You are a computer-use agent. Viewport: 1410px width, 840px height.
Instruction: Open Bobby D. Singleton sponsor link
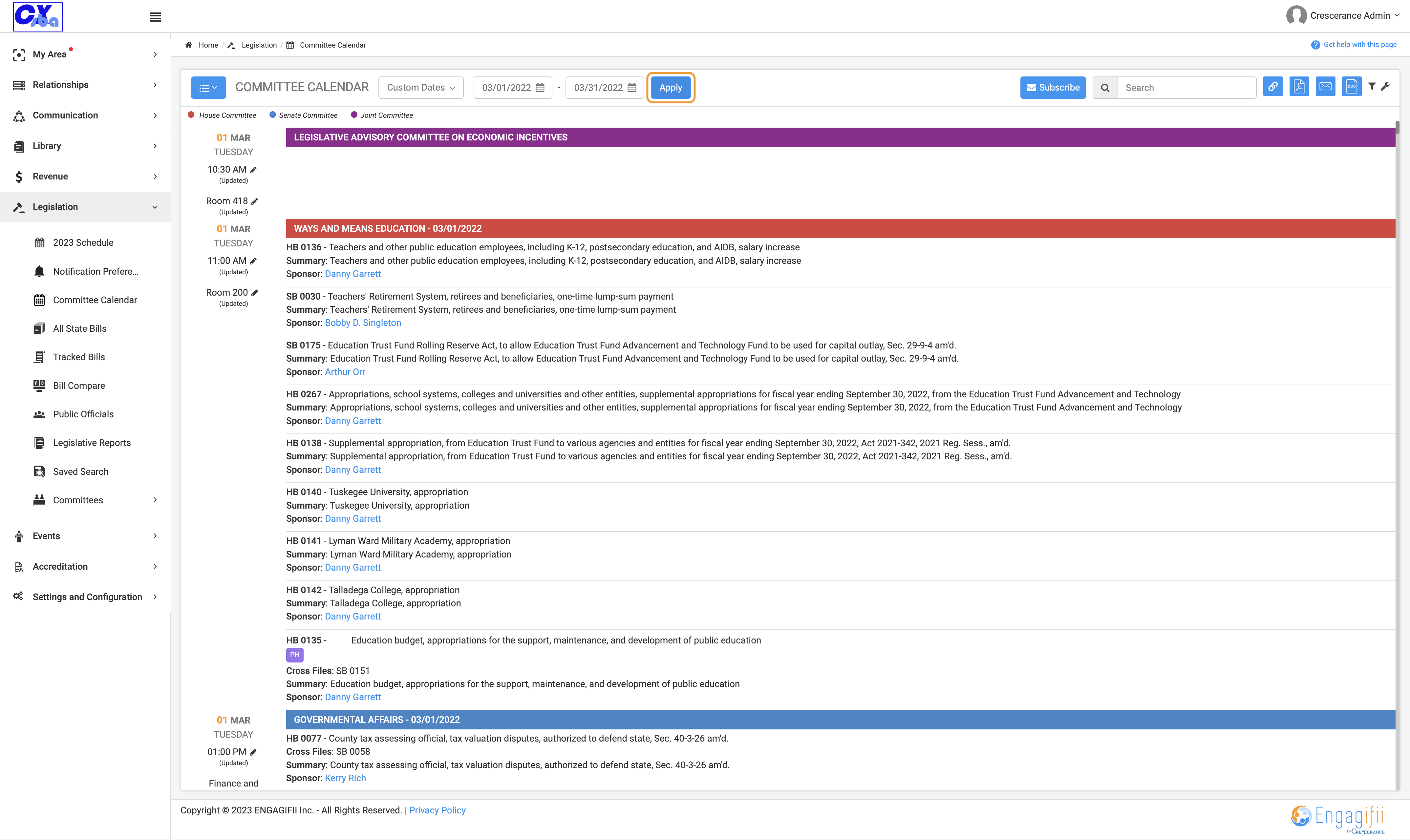click(363, 323)
